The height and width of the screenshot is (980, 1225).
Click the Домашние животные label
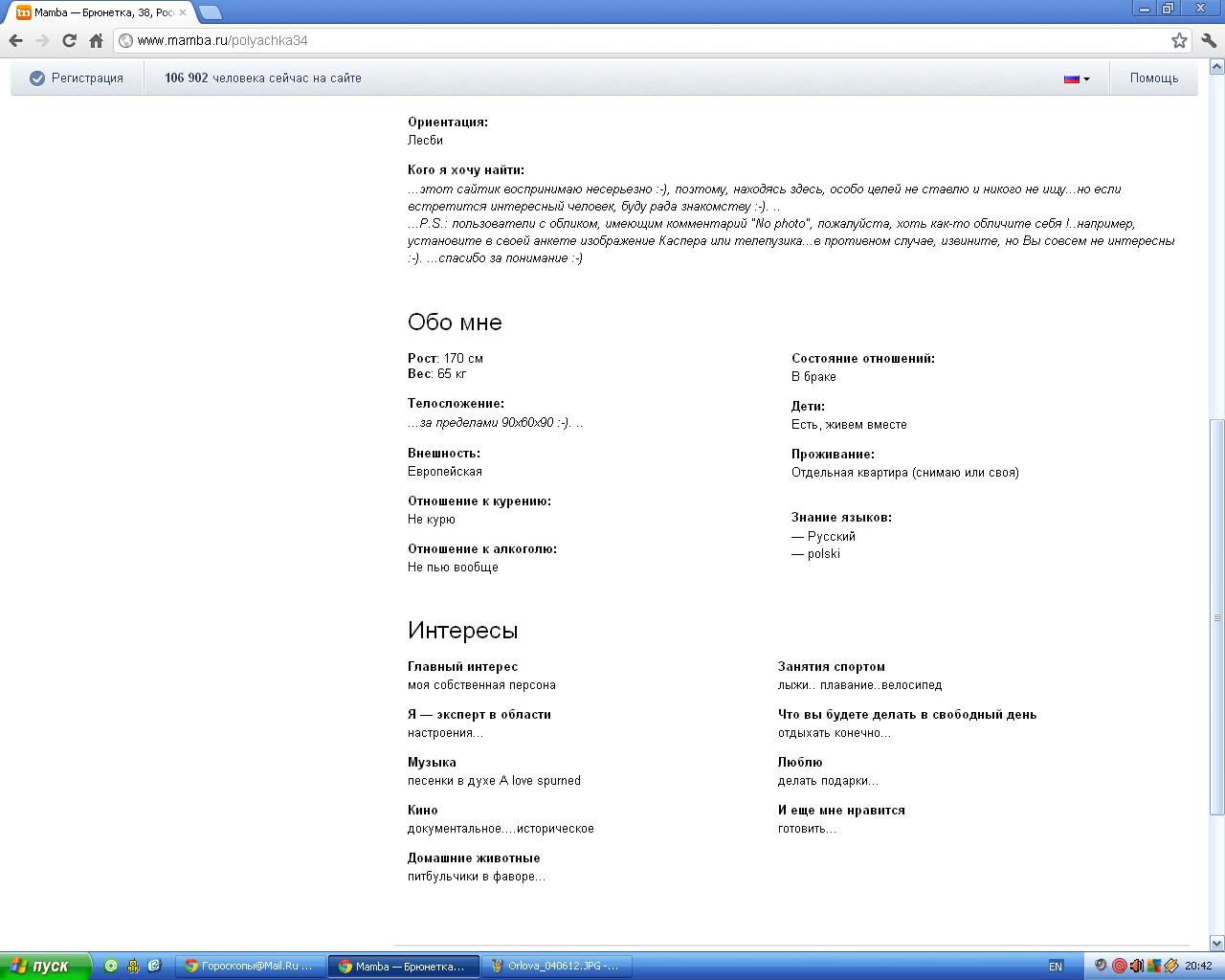click(474, 857)
